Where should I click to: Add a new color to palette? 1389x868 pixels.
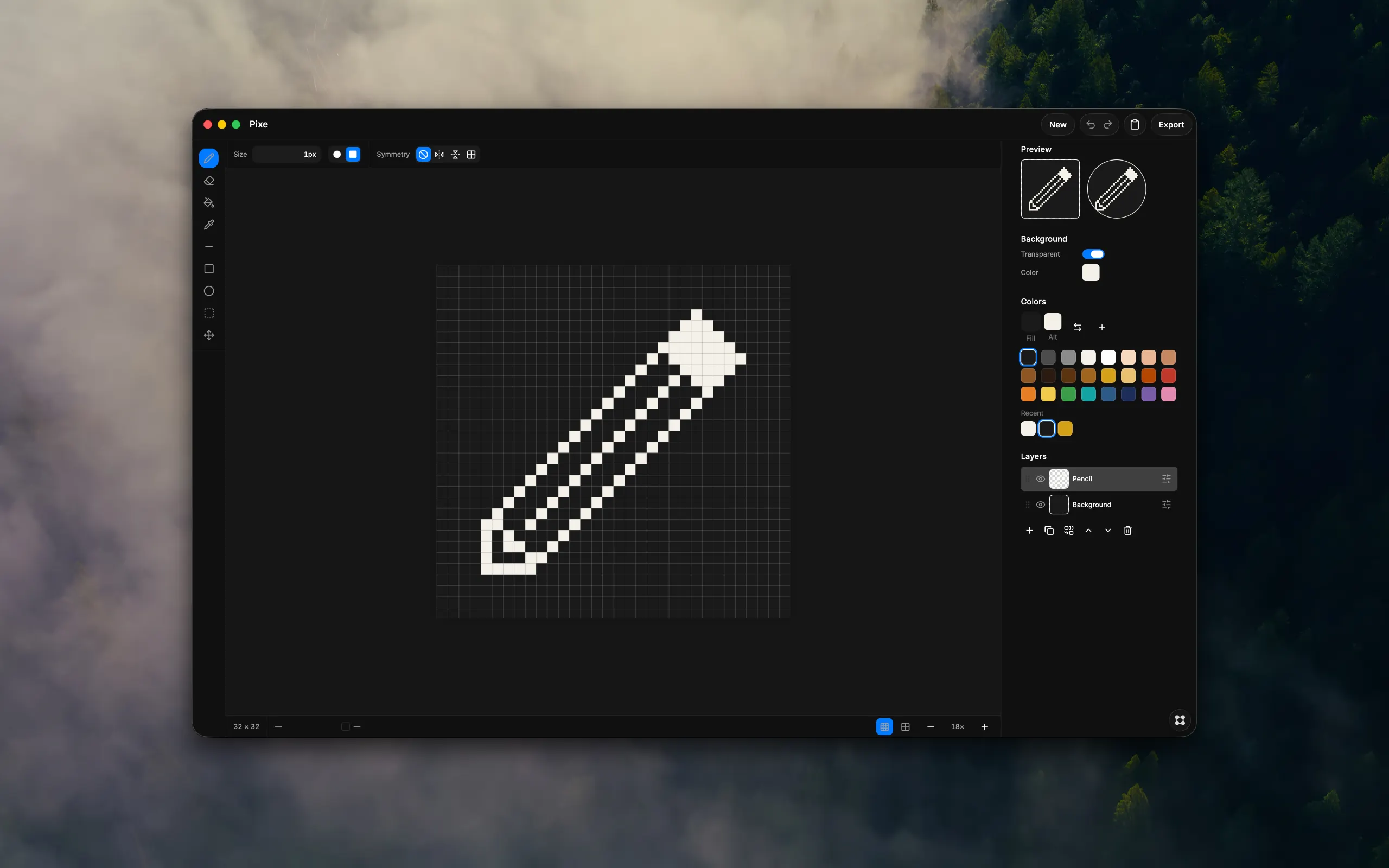(1101, 327)
